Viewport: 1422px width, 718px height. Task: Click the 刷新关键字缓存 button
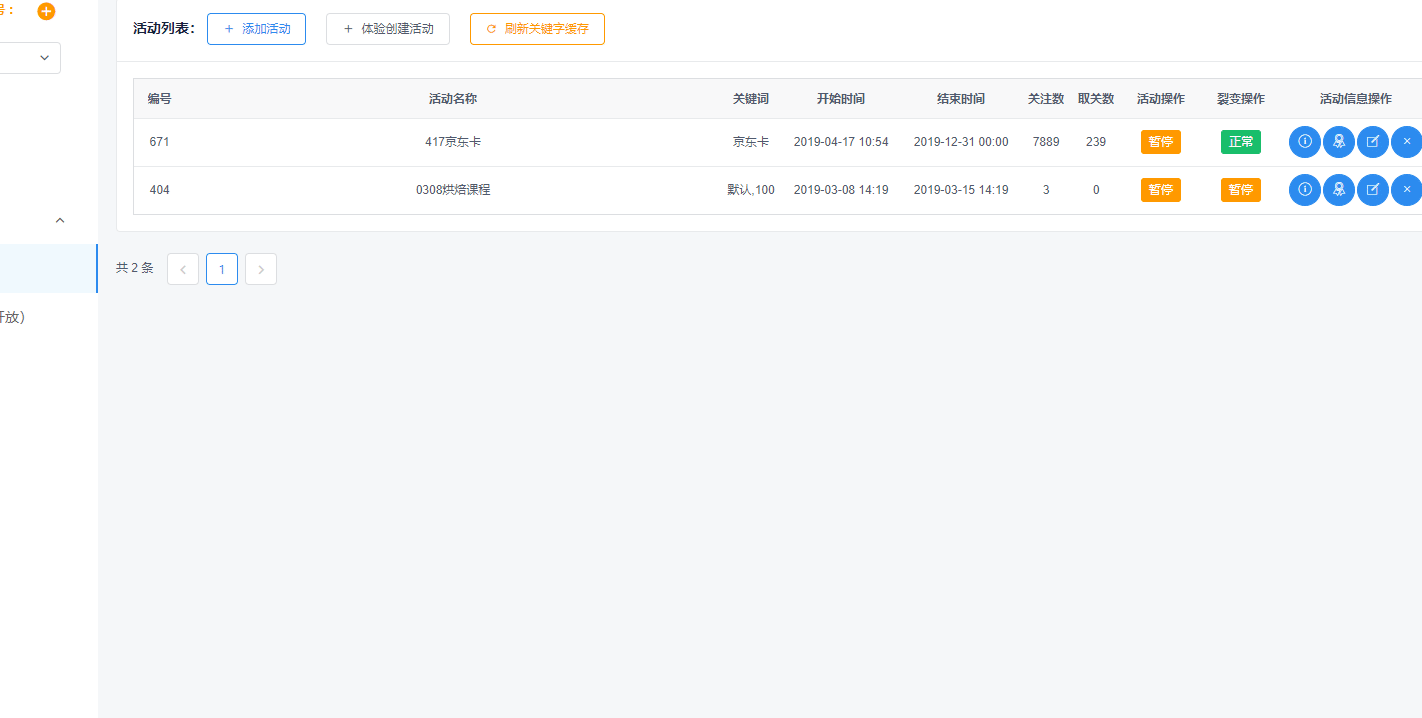click(537, 29)
